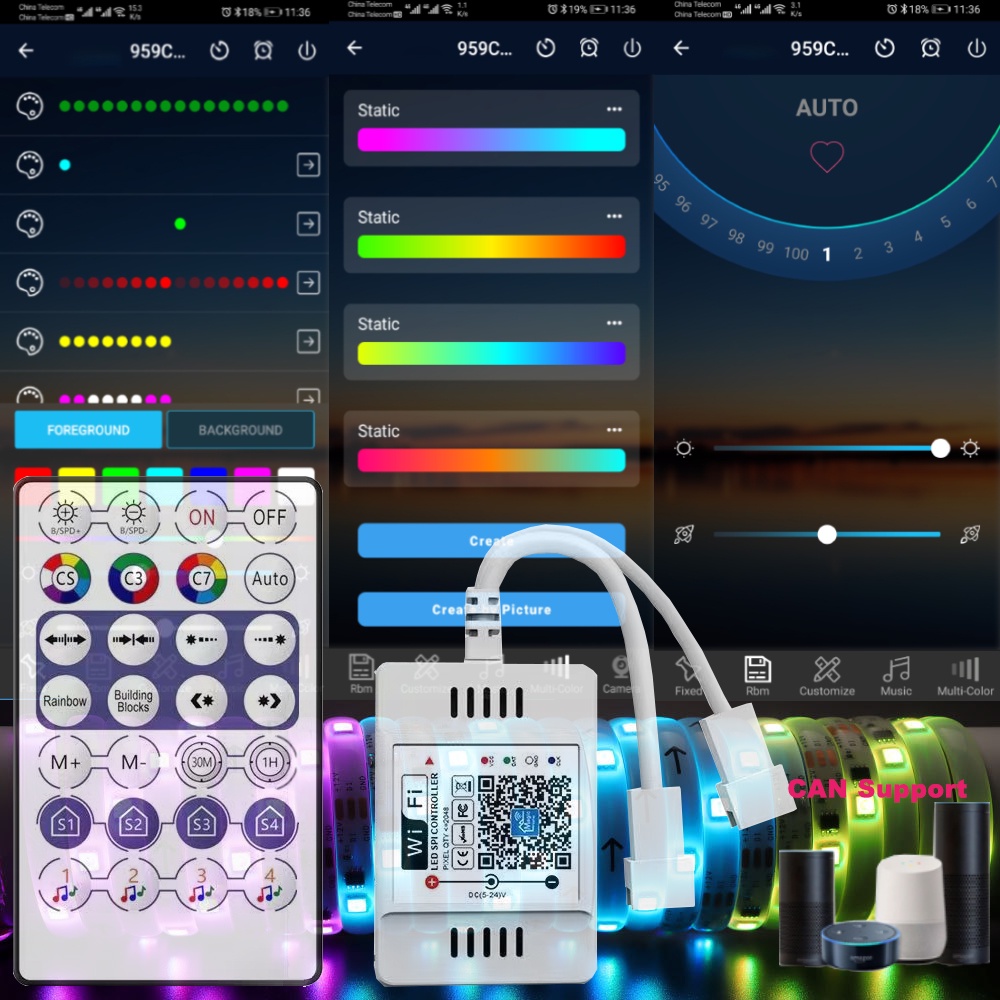Tap the timer icon in right panel header
The image size is (1000, 1000).
[884, 48]
